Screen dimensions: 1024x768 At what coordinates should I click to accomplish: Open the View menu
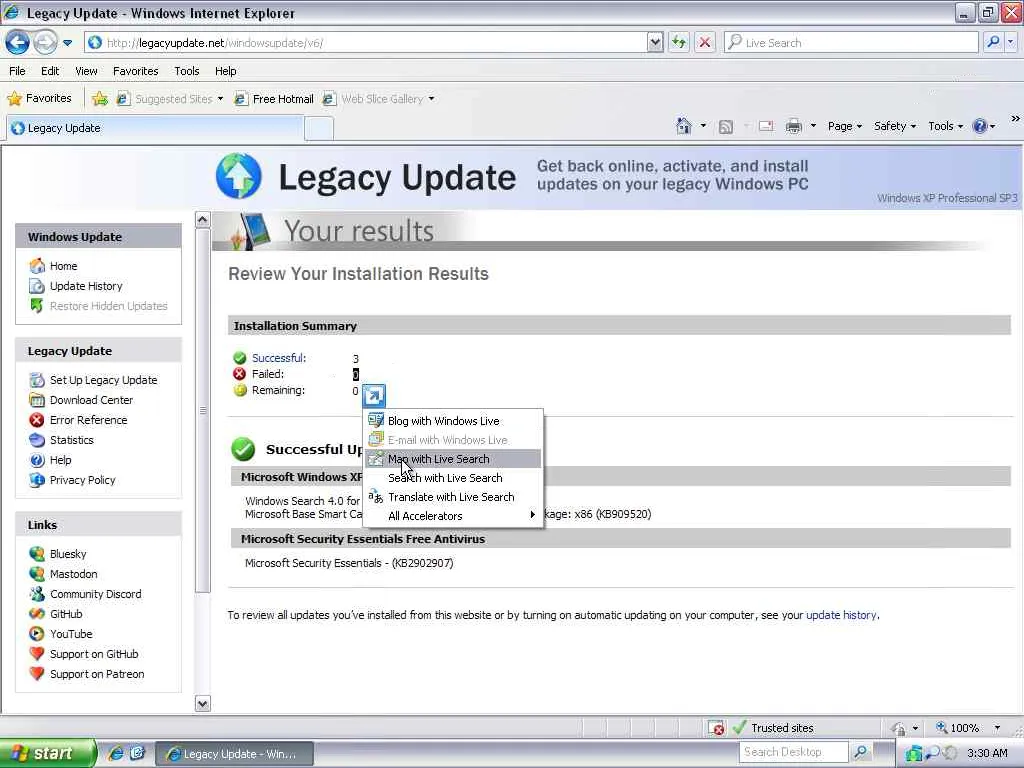(x=86, y=71)
